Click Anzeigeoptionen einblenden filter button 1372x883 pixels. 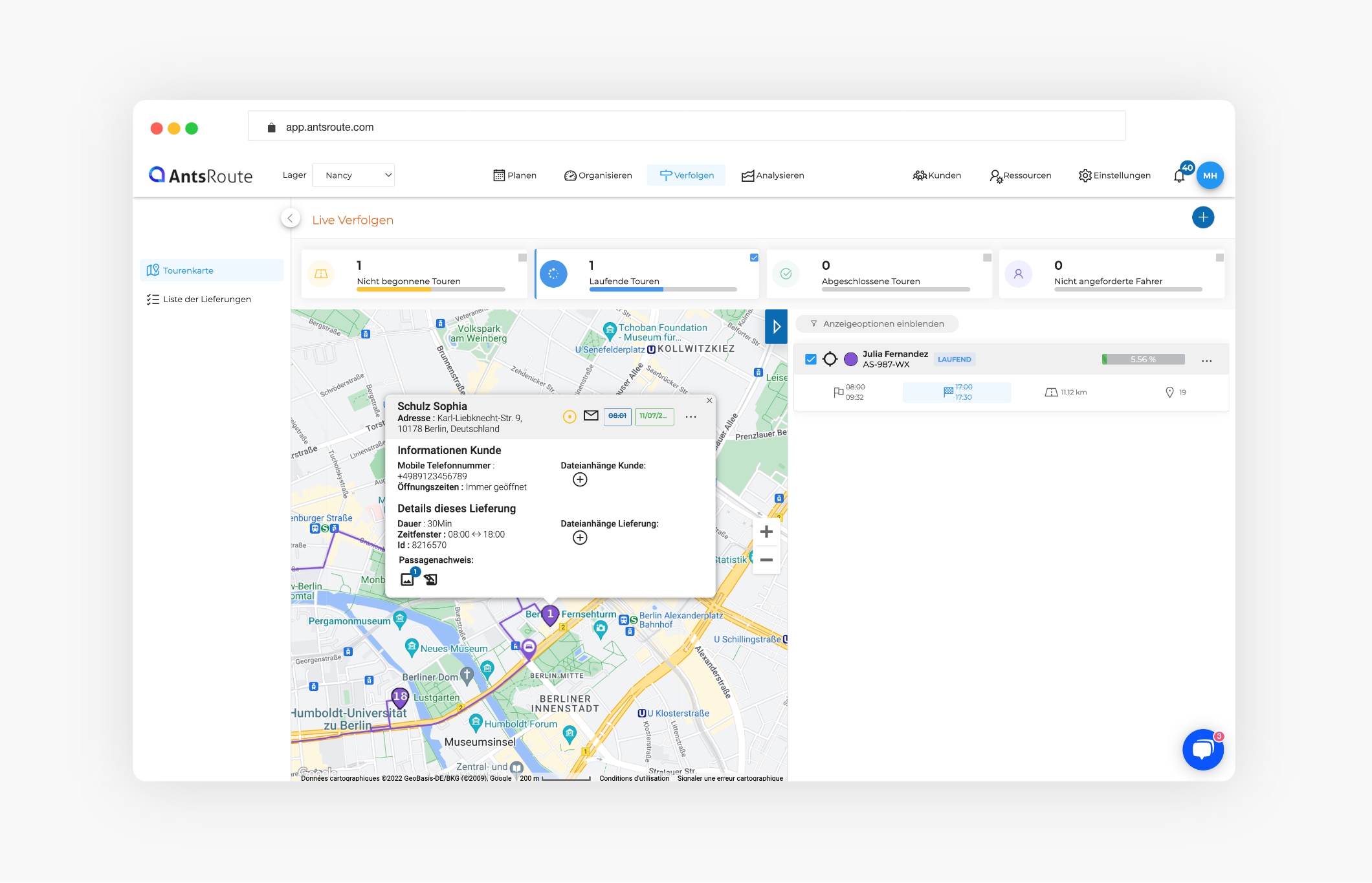point(876,324)
